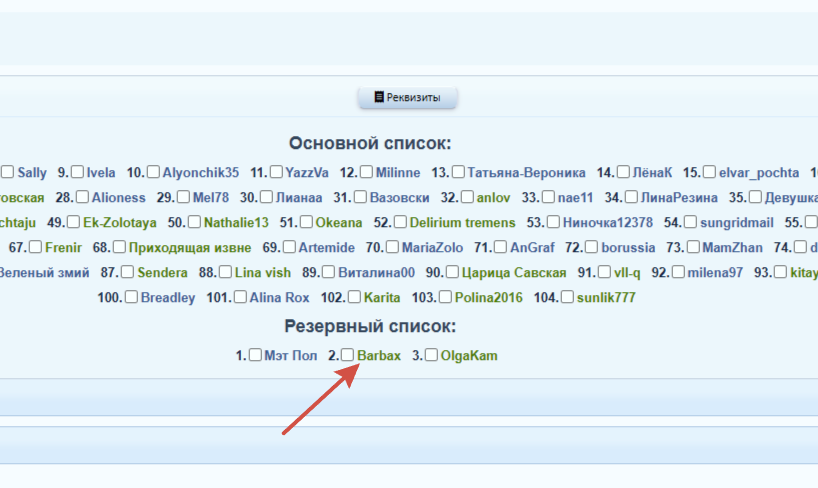The height and width of the screenshot is (488, 818).
Task: Visit MariaZolo's profile link
Action: pyautogui.click(x=432, y=248)
